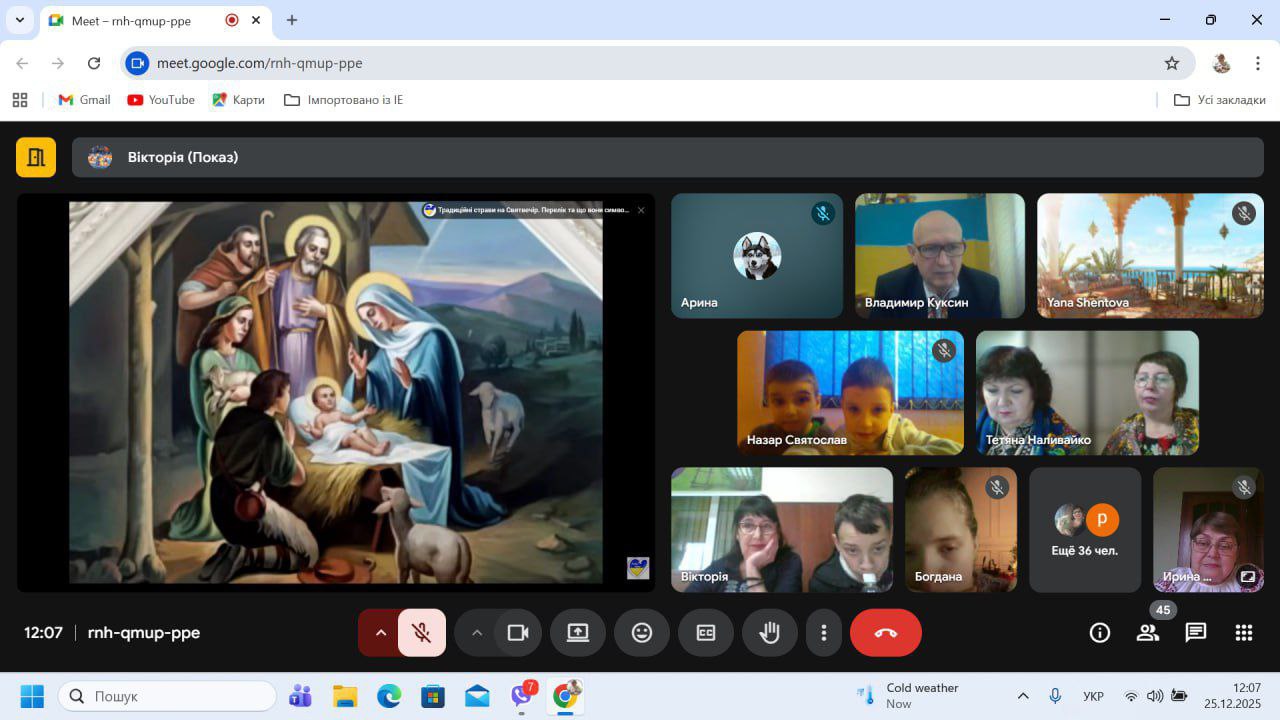This screenshot has width=1280, height=720.
Task: Open the Viber icon in the taskbar
Action: pyautogui.click(x=521, y=696)
